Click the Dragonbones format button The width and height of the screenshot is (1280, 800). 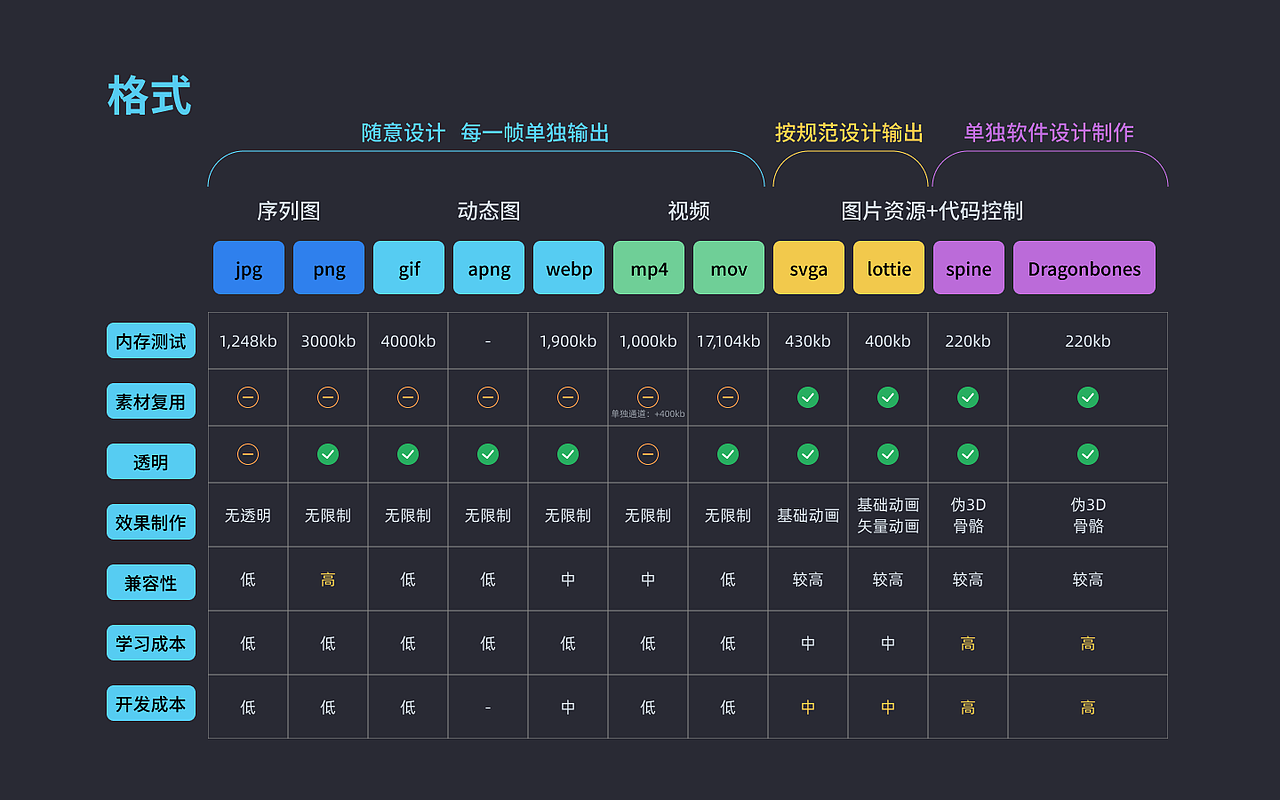(x=1084, y=267)
